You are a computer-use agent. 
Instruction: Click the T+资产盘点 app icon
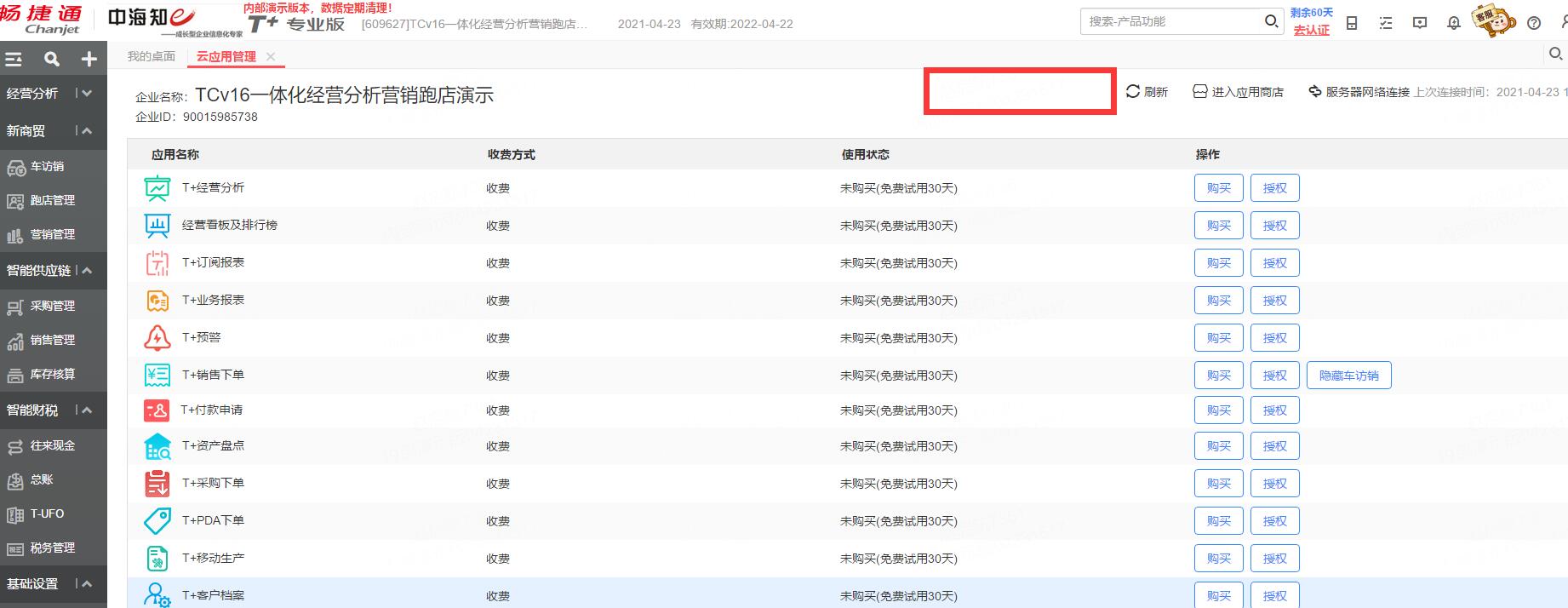coord(157,446)
